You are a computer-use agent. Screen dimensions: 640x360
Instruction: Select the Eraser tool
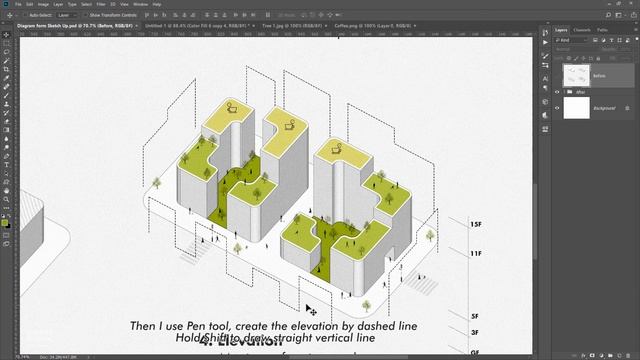(6, 121)
